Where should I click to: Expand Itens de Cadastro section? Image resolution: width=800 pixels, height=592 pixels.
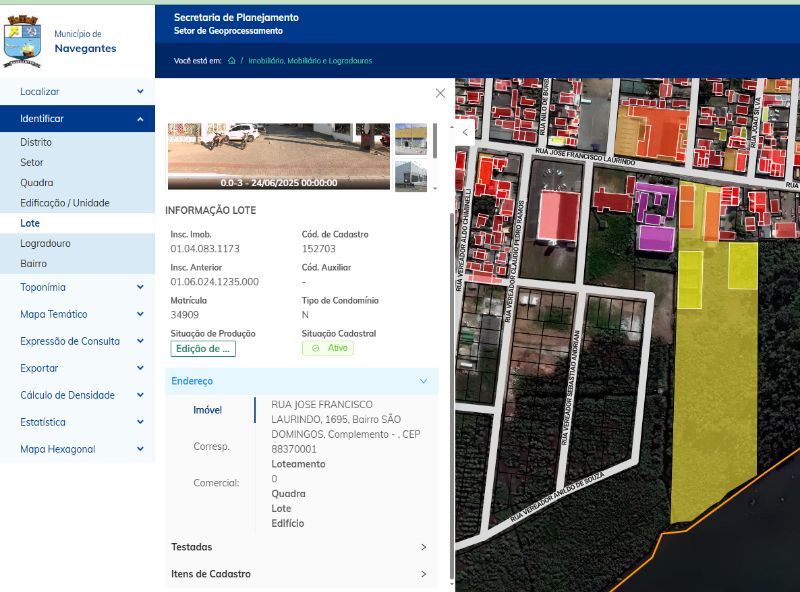(x=302, y=574)
